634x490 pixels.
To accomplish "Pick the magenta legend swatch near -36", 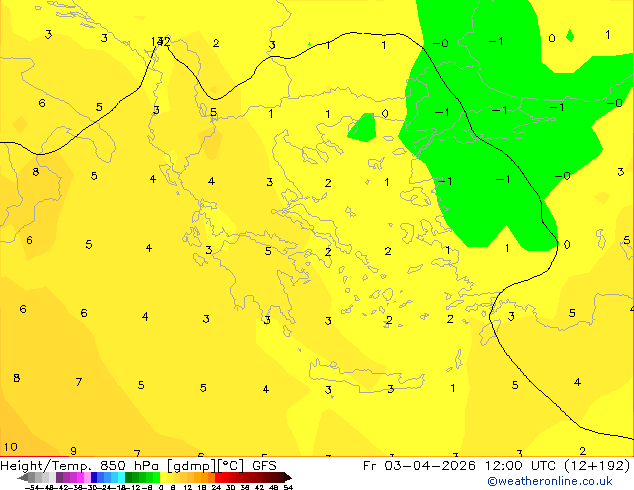I will pyautogui.click(x=80, y=477).
